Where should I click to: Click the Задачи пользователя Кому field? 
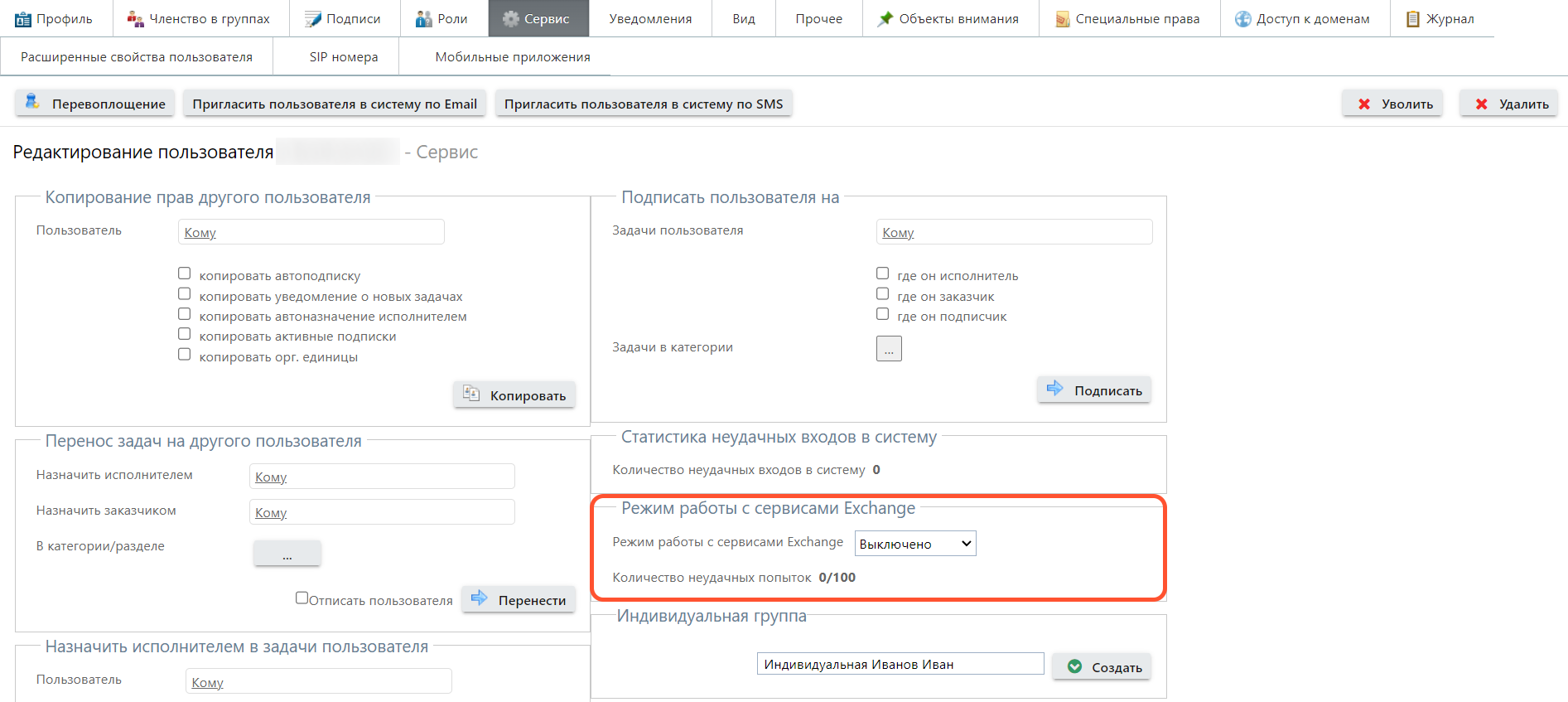(x=1014, y=232)
